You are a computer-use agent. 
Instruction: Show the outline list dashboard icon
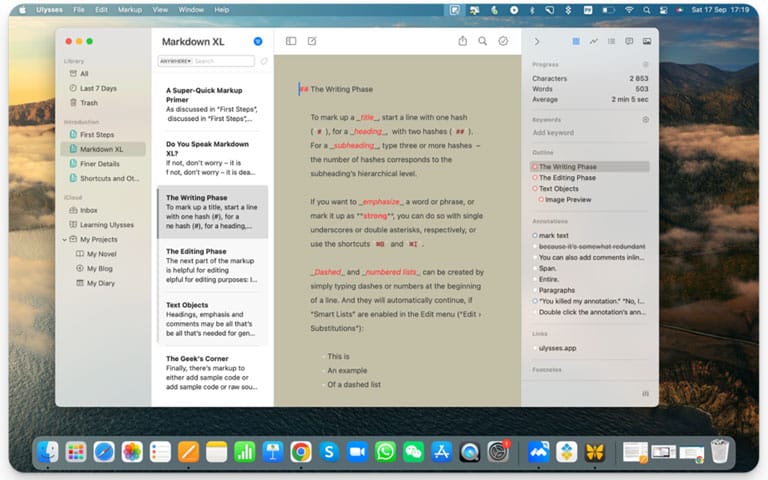[611, 42]
